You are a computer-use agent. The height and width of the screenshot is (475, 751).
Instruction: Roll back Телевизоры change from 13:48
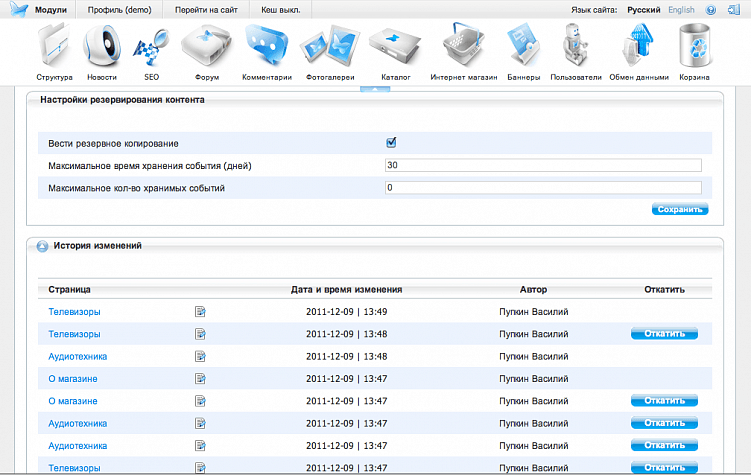[x=663, y=334]
